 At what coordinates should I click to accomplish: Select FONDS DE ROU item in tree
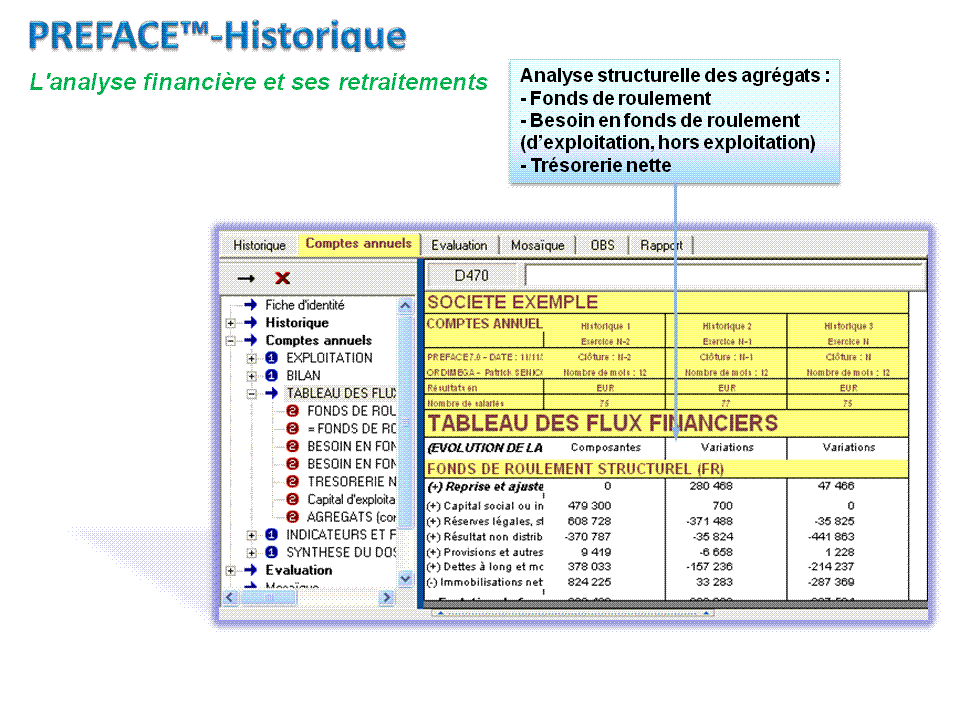click(x=351, y=411)
